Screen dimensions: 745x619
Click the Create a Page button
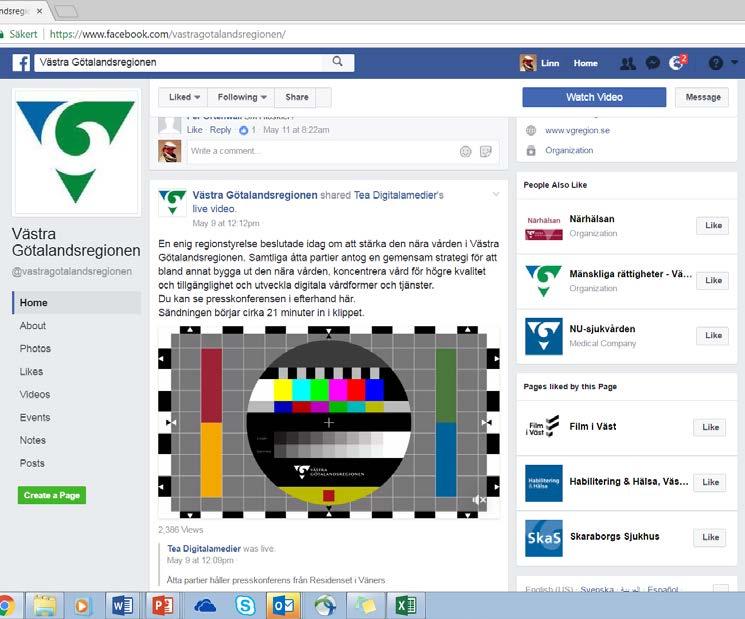(52, 495)
